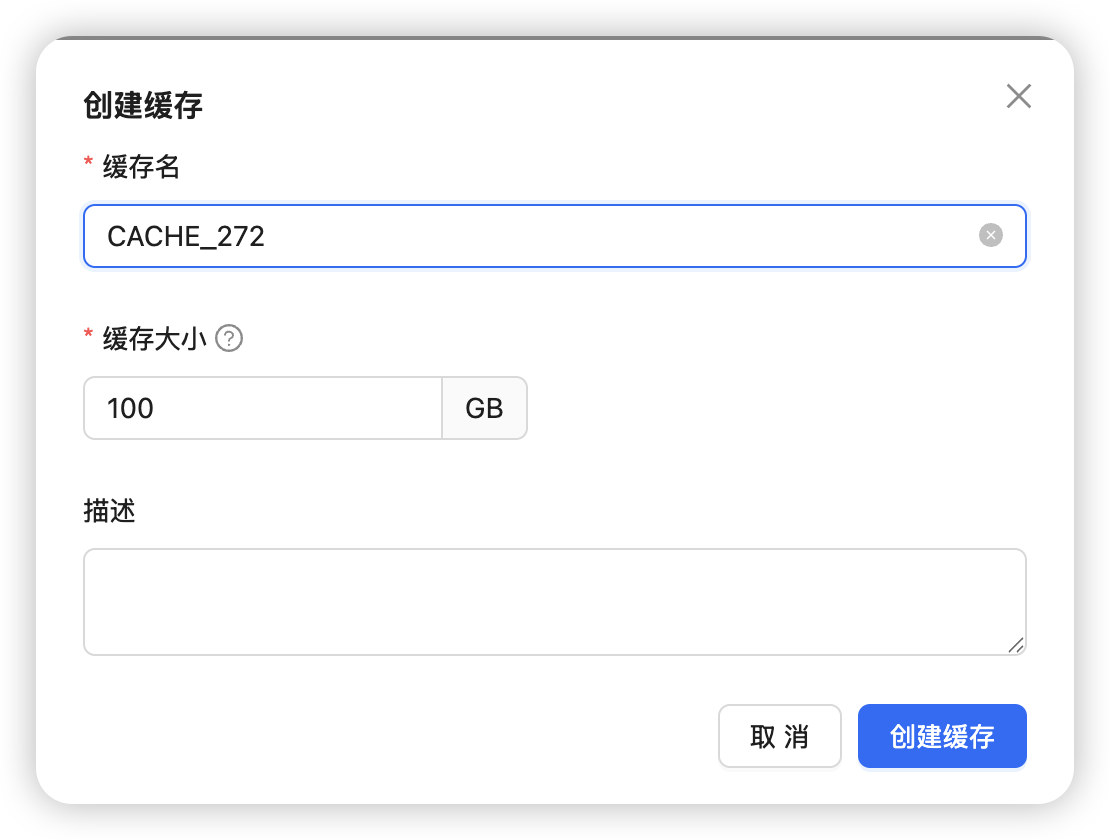Click the 缓存大小 field label
The image size is (1110, 840).
point(155,339)
